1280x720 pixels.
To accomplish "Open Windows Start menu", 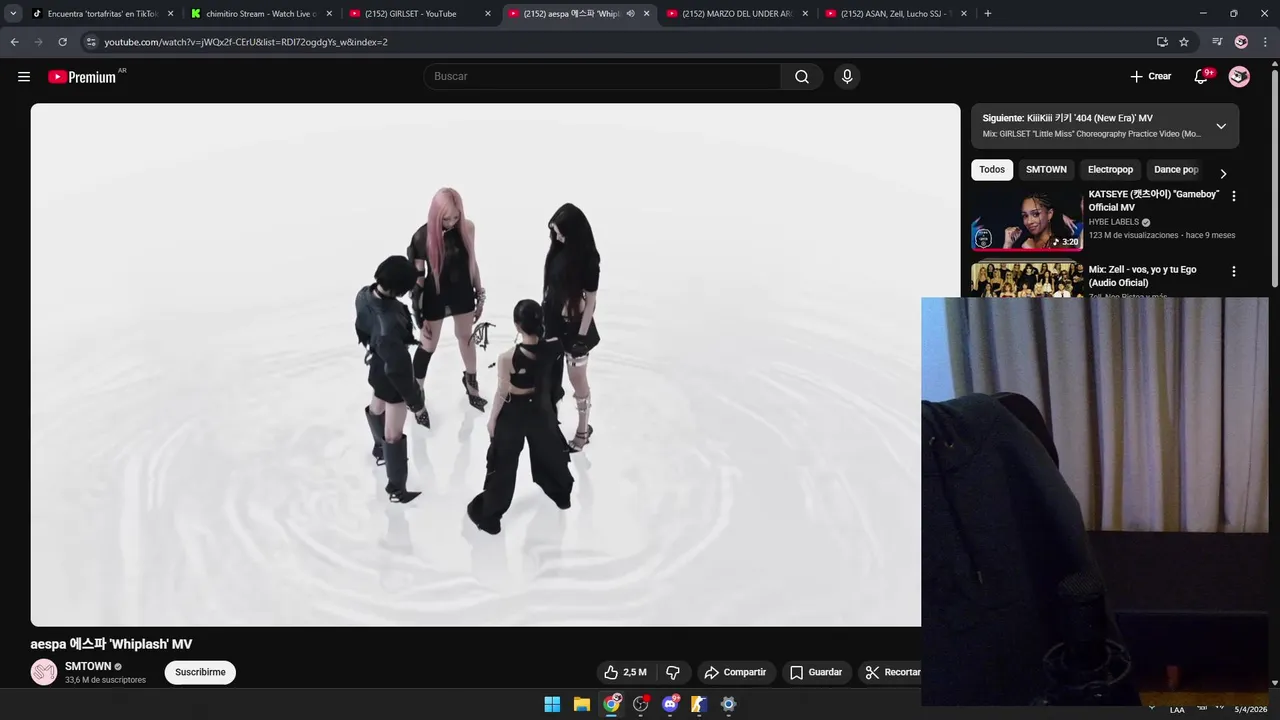I will pyautogui.click(x=552, y=704).
